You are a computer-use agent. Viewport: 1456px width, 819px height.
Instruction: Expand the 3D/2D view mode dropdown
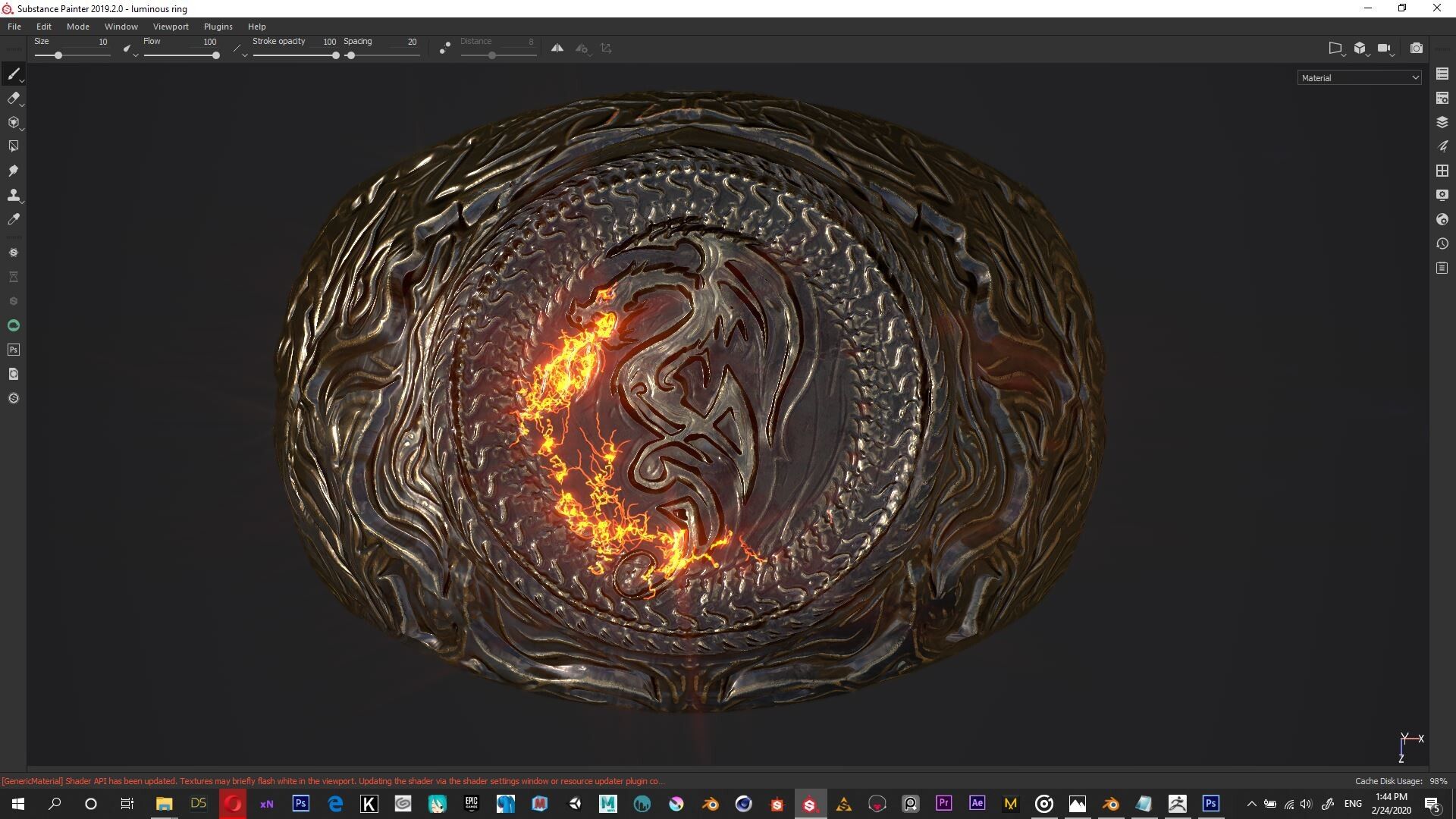[1368, 55]
